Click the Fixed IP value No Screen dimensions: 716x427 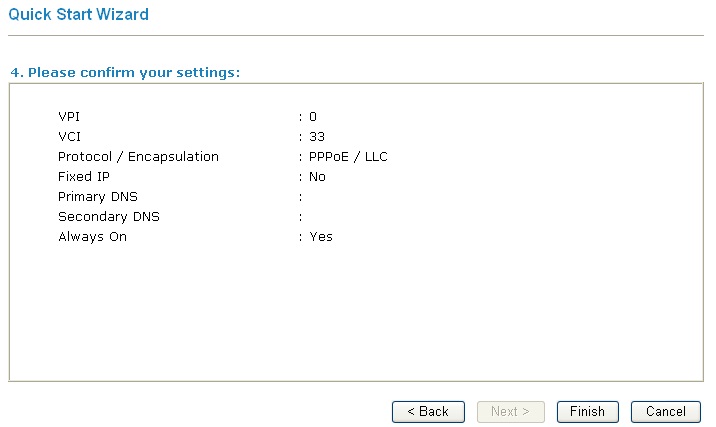[x=317, y=177]
